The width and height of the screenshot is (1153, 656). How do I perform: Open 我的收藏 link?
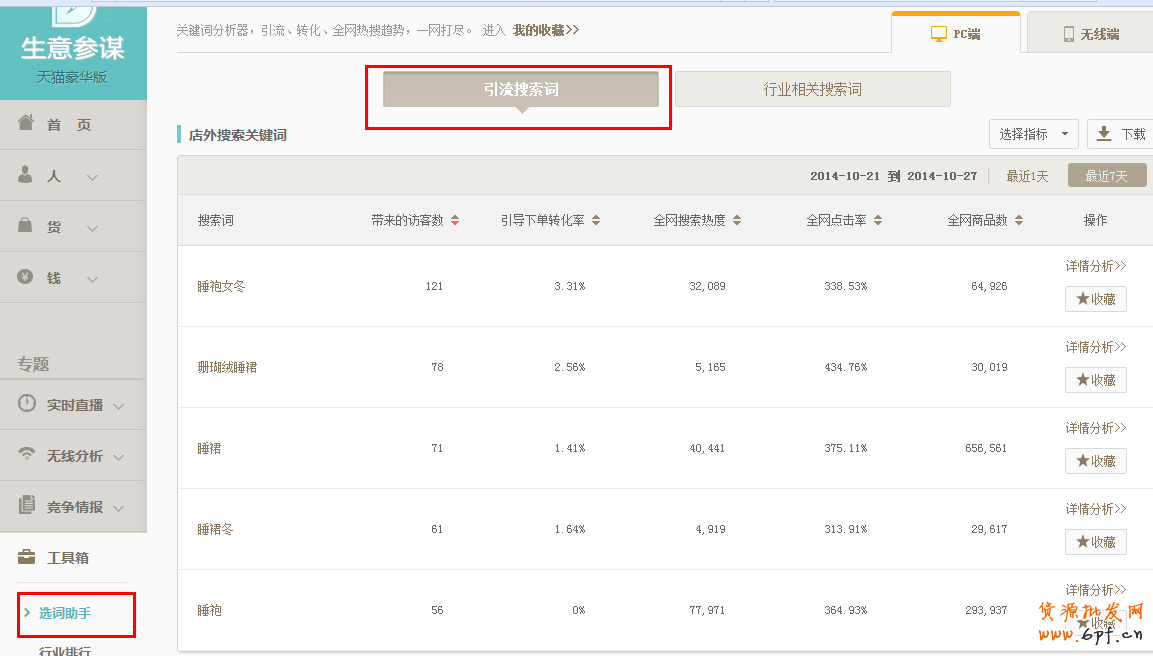[545, 30]
